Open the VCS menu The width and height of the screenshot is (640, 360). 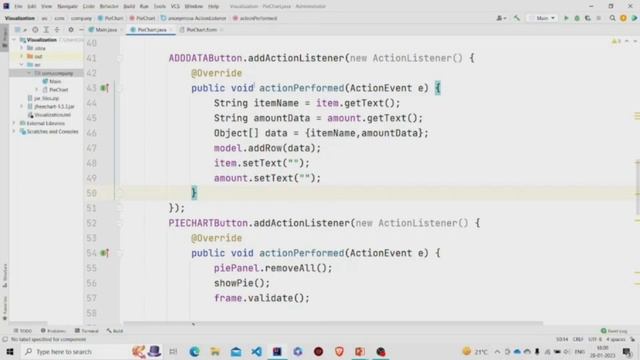(x=175, y=6)
